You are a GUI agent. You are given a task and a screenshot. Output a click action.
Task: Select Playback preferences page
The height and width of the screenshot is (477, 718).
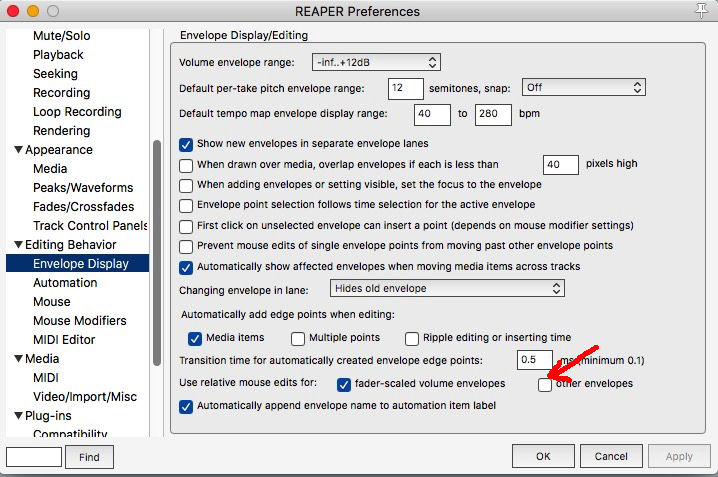(58, 55)
